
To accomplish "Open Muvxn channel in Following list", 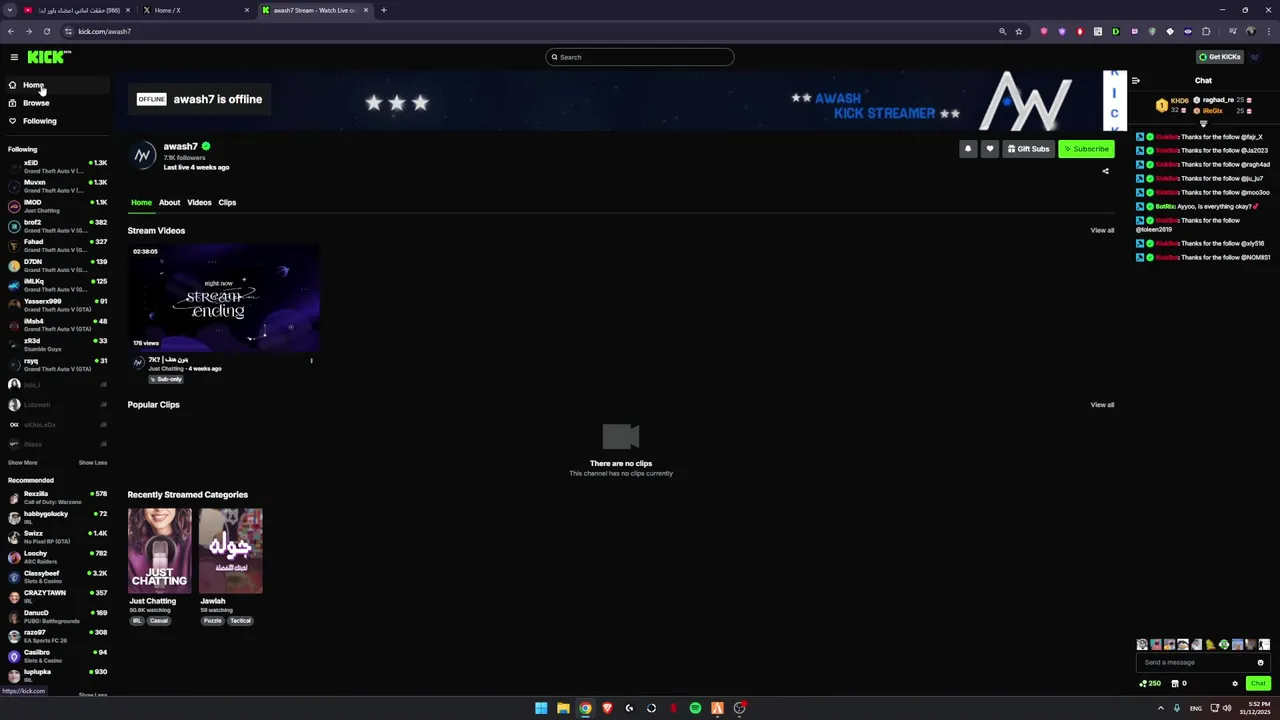I will point(57,186).
